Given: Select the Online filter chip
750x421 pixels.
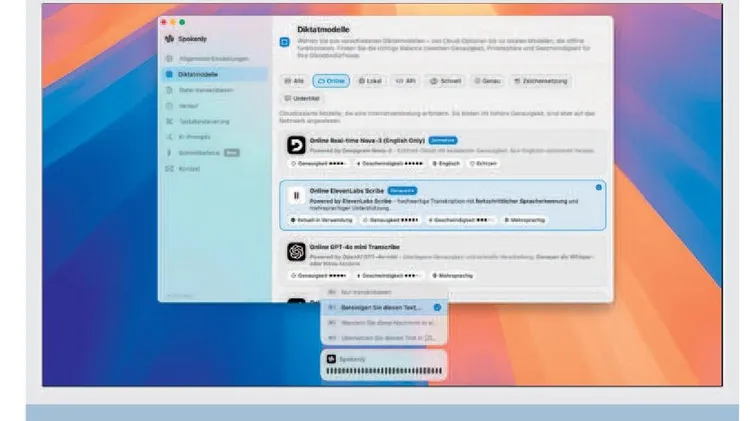Looking at the screenshot, I should tap(331, 81).
